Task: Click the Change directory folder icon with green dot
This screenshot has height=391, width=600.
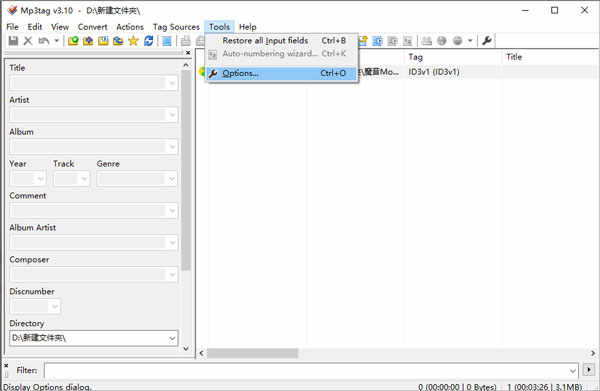Action: pos(73,41)
